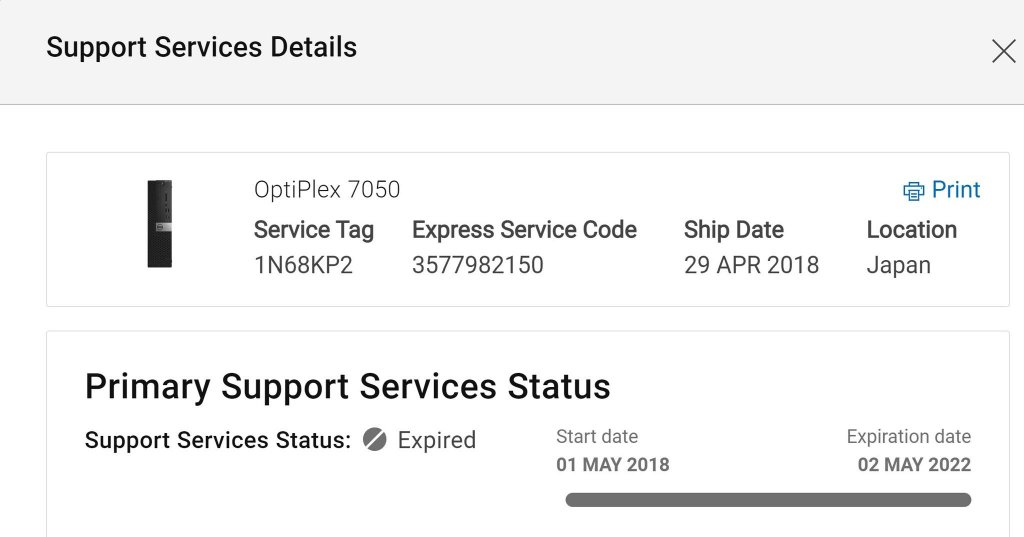Image resolution: width=1024 pixels, height=537 pixels.
Task: Click the start date 01 MAY 2018
Action: click(613, 464)
